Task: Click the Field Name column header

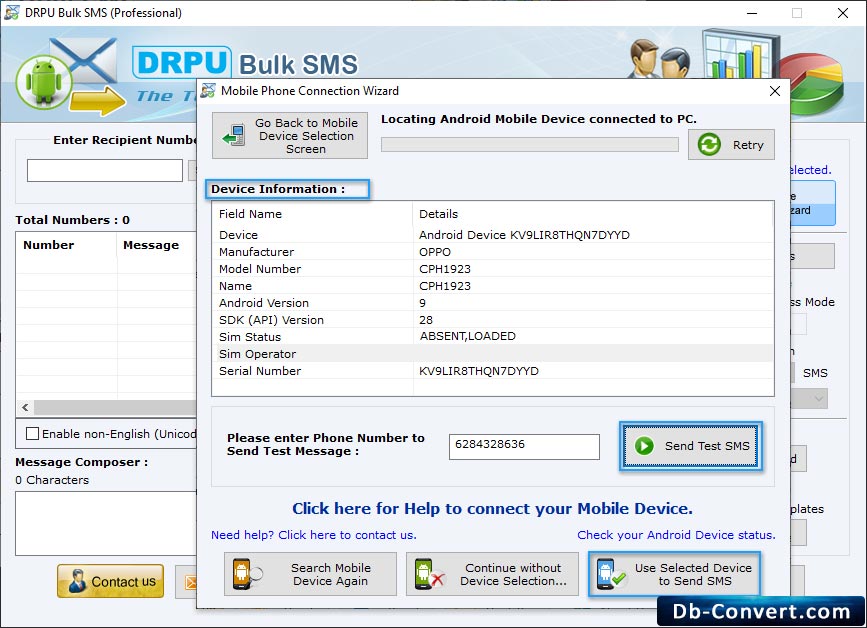Action: 312,214
